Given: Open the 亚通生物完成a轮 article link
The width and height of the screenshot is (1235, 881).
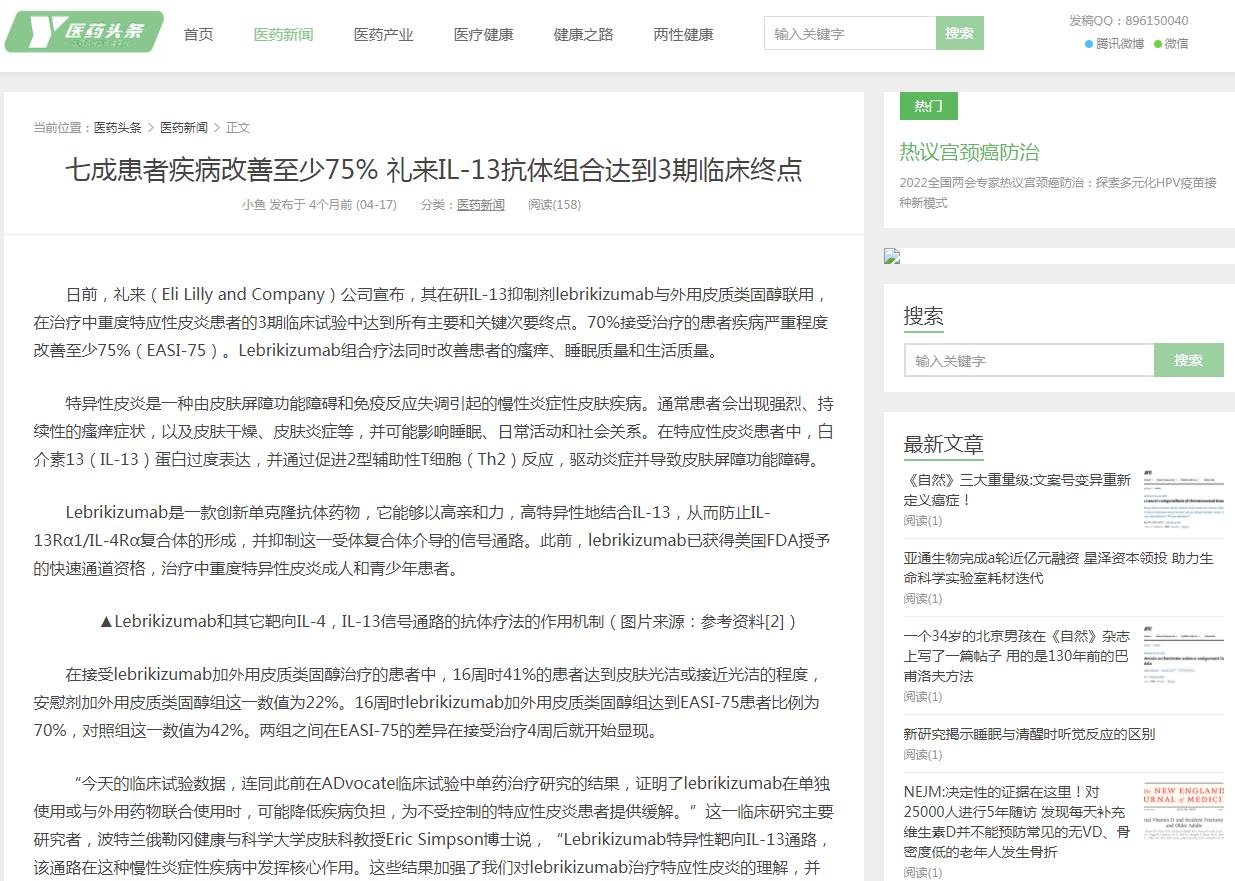Looking at the screenshot, I should [1059, 567].
